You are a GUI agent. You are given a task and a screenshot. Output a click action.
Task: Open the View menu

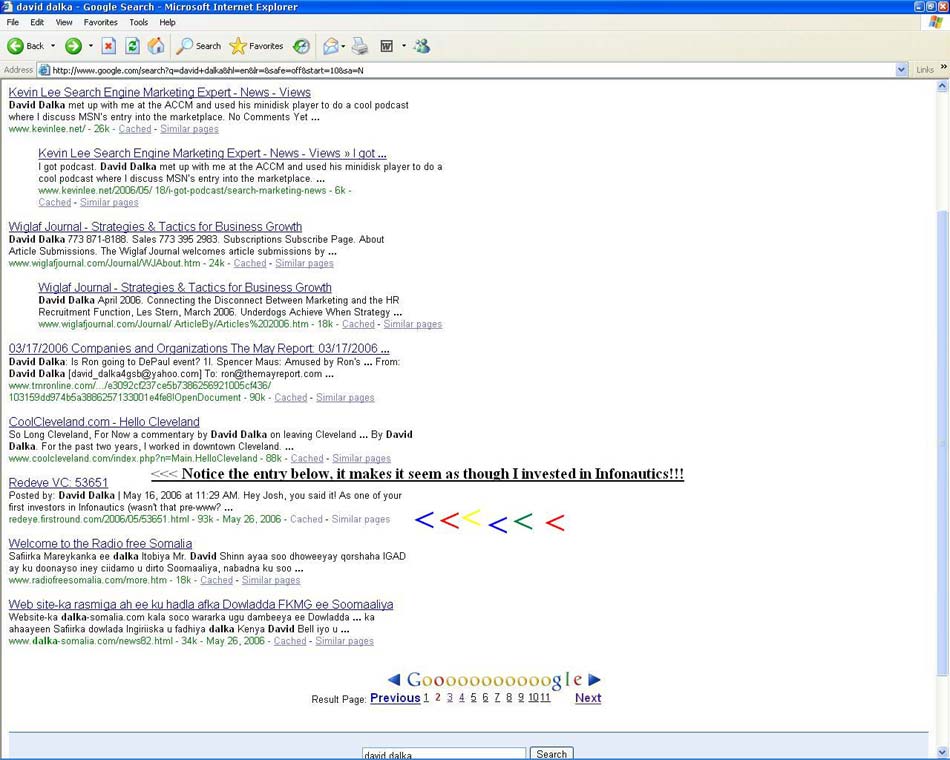coord(64,22)
